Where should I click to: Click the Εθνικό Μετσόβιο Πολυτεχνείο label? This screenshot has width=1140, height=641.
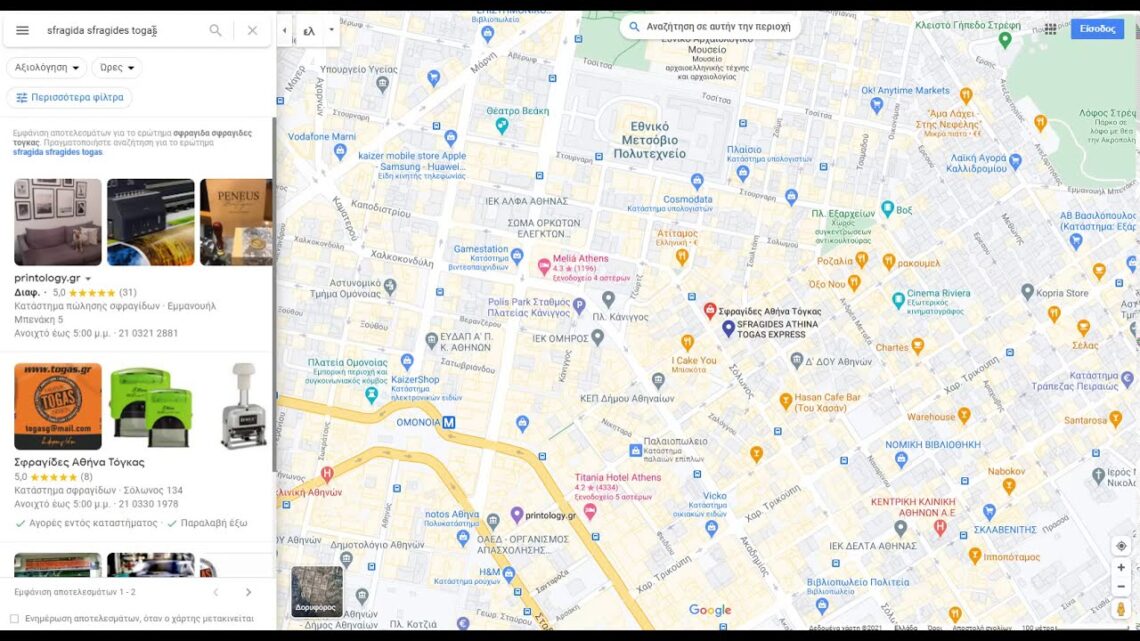pyautogui.click(x=649, y=140)
